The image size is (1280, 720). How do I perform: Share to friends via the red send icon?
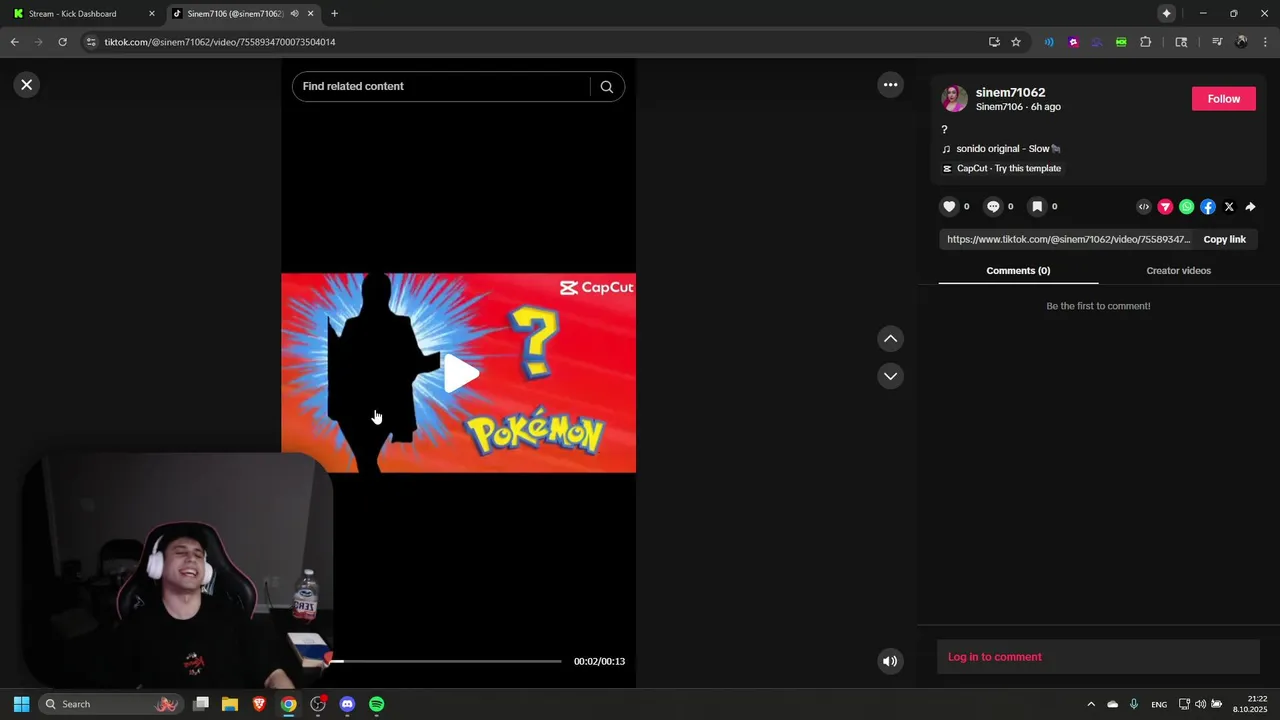pos(1165,207)
